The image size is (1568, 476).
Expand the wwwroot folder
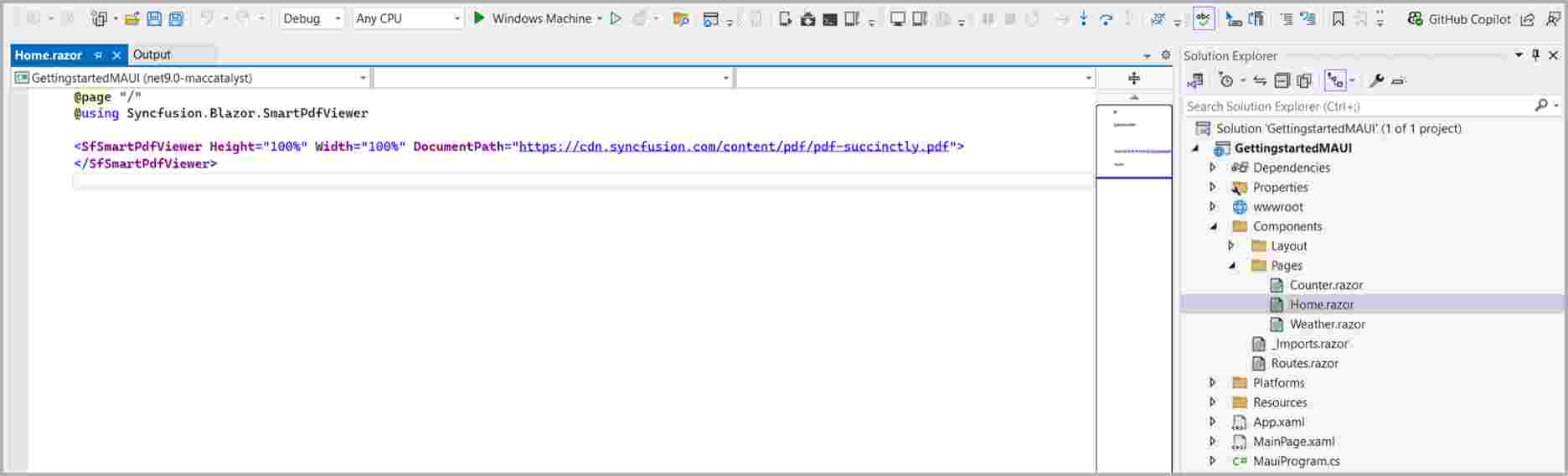point(1212,206)
